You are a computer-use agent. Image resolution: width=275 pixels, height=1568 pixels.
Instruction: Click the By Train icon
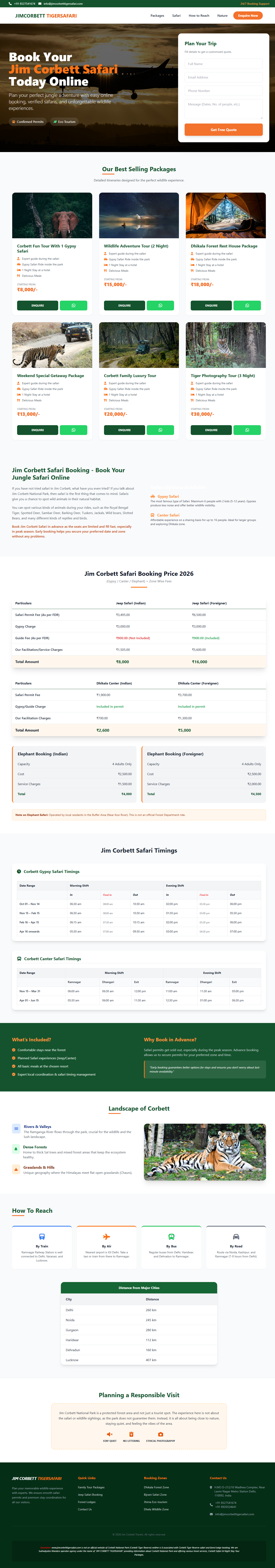[42, 1237]
